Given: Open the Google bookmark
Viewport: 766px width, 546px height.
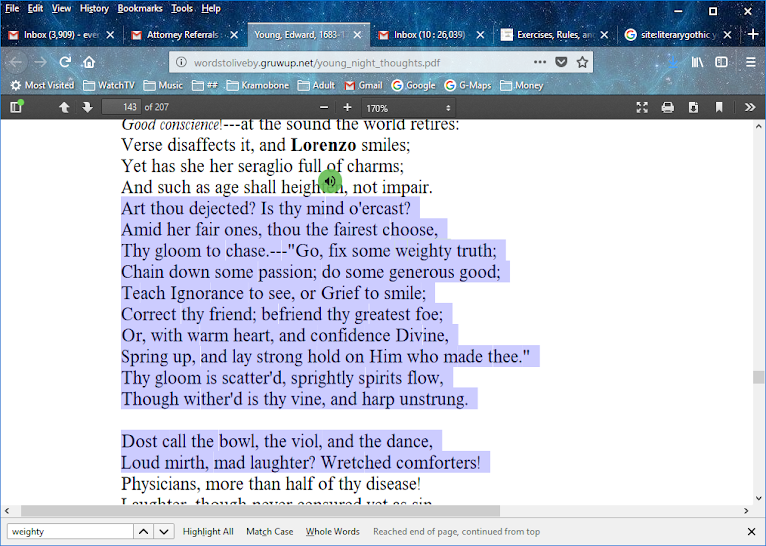Looking at the screenshot, I should (413, 85).
